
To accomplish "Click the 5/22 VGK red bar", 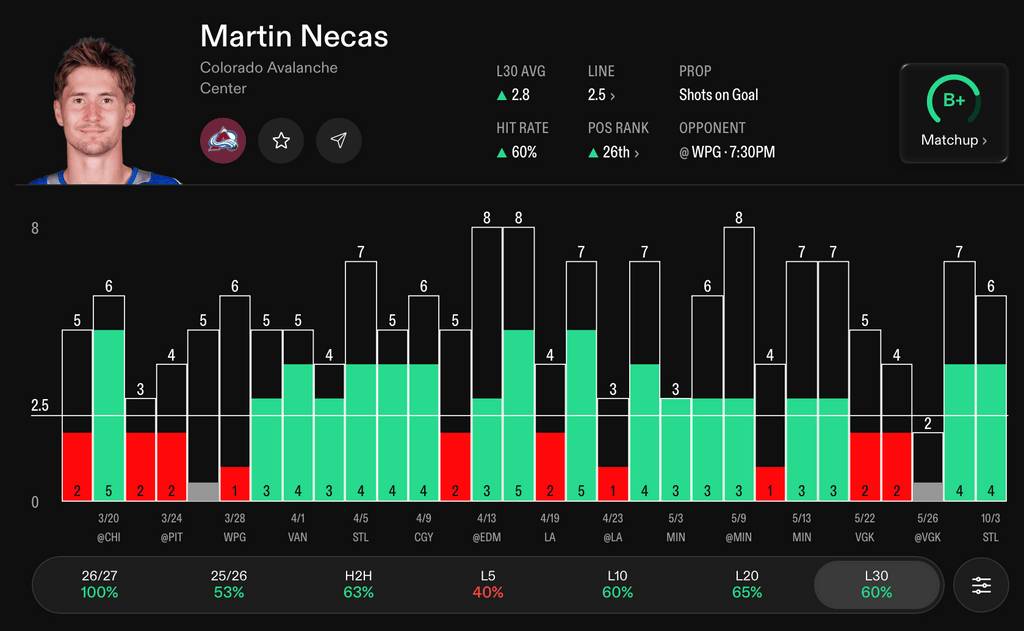I will [865, 466].
